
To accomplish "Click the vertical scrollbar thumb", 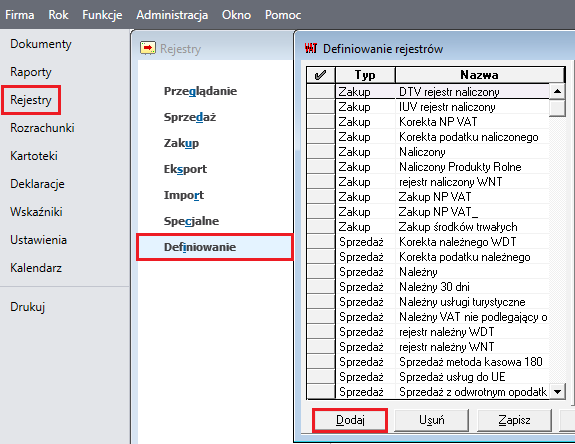I will pos(557,108).
